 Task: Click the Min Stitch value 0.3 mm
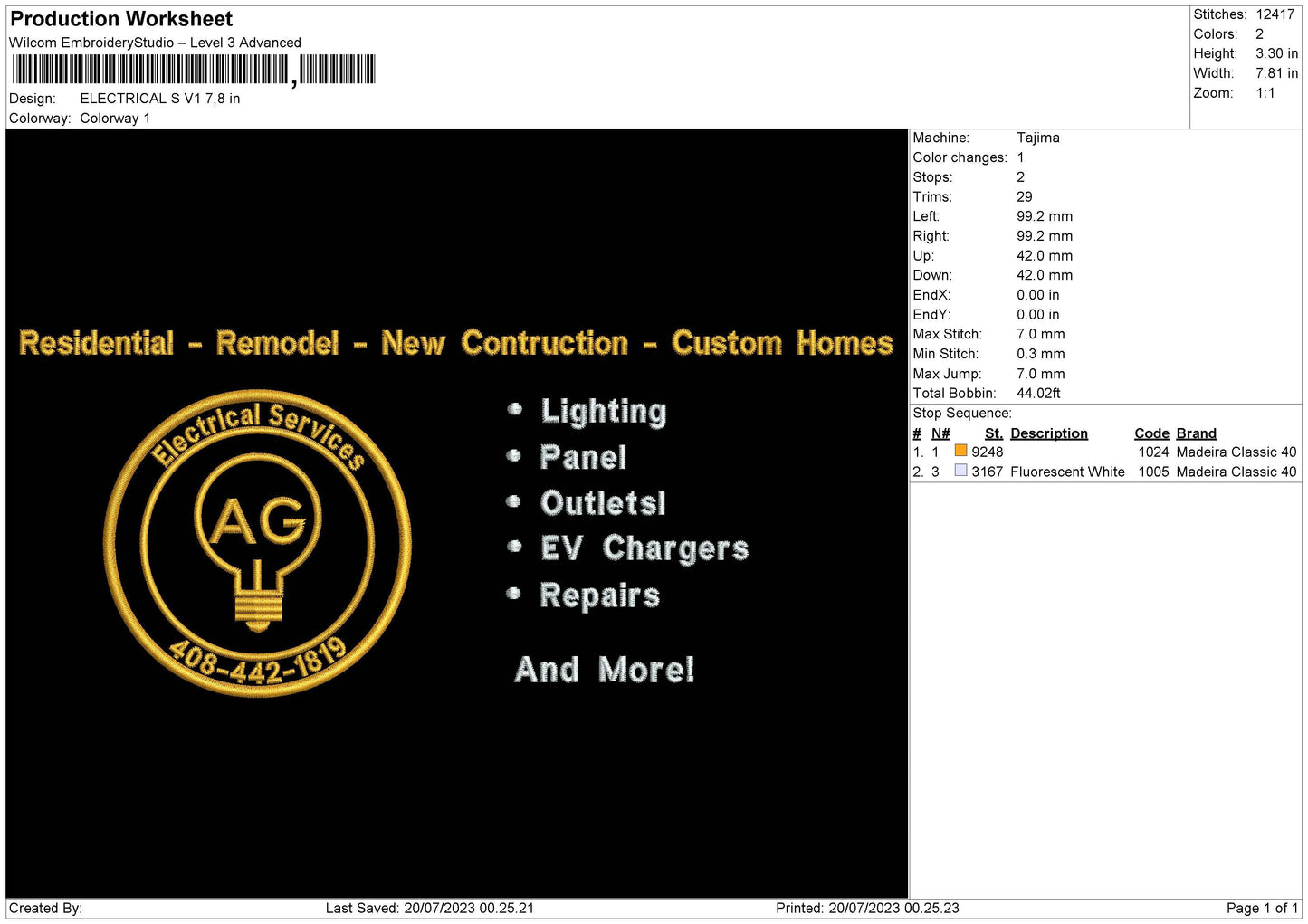[1040, 354]
